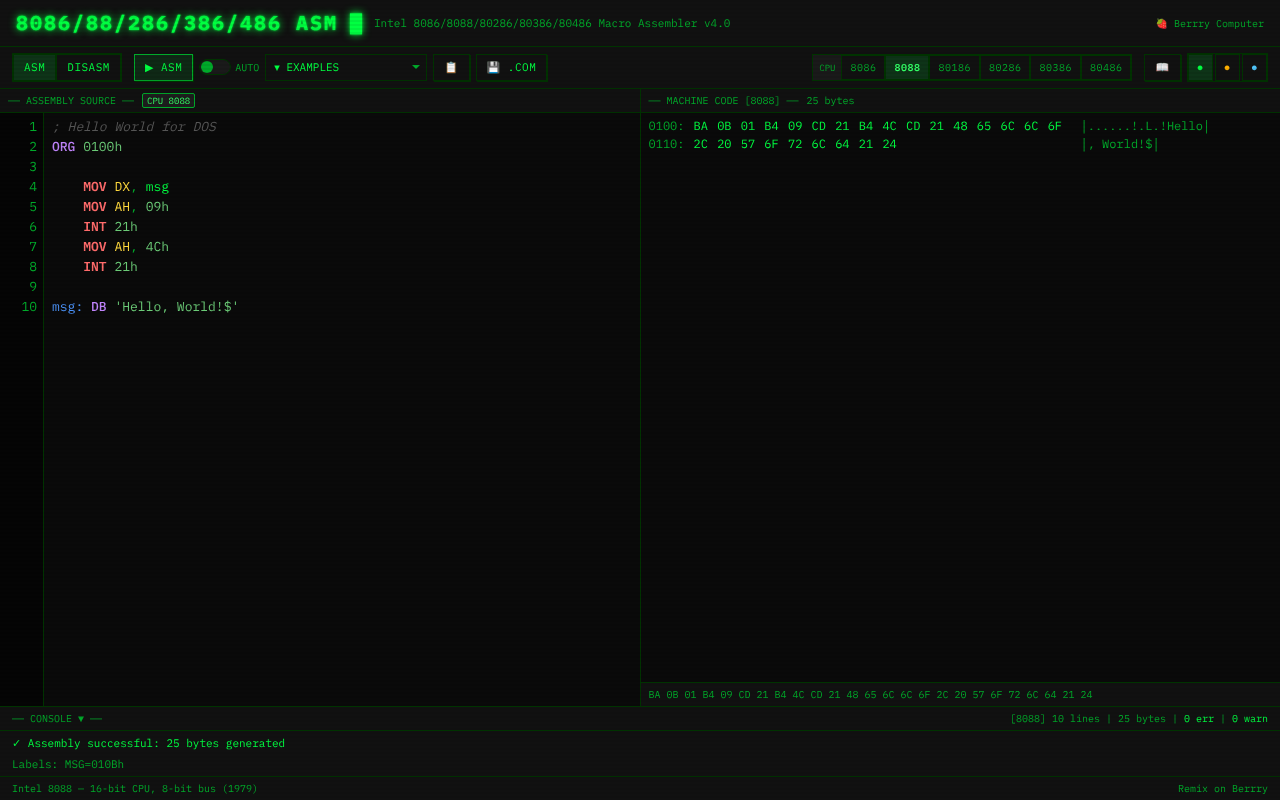Collapse the CONSOLE panel arrow
1280x800 pixels.
[81, 719]
